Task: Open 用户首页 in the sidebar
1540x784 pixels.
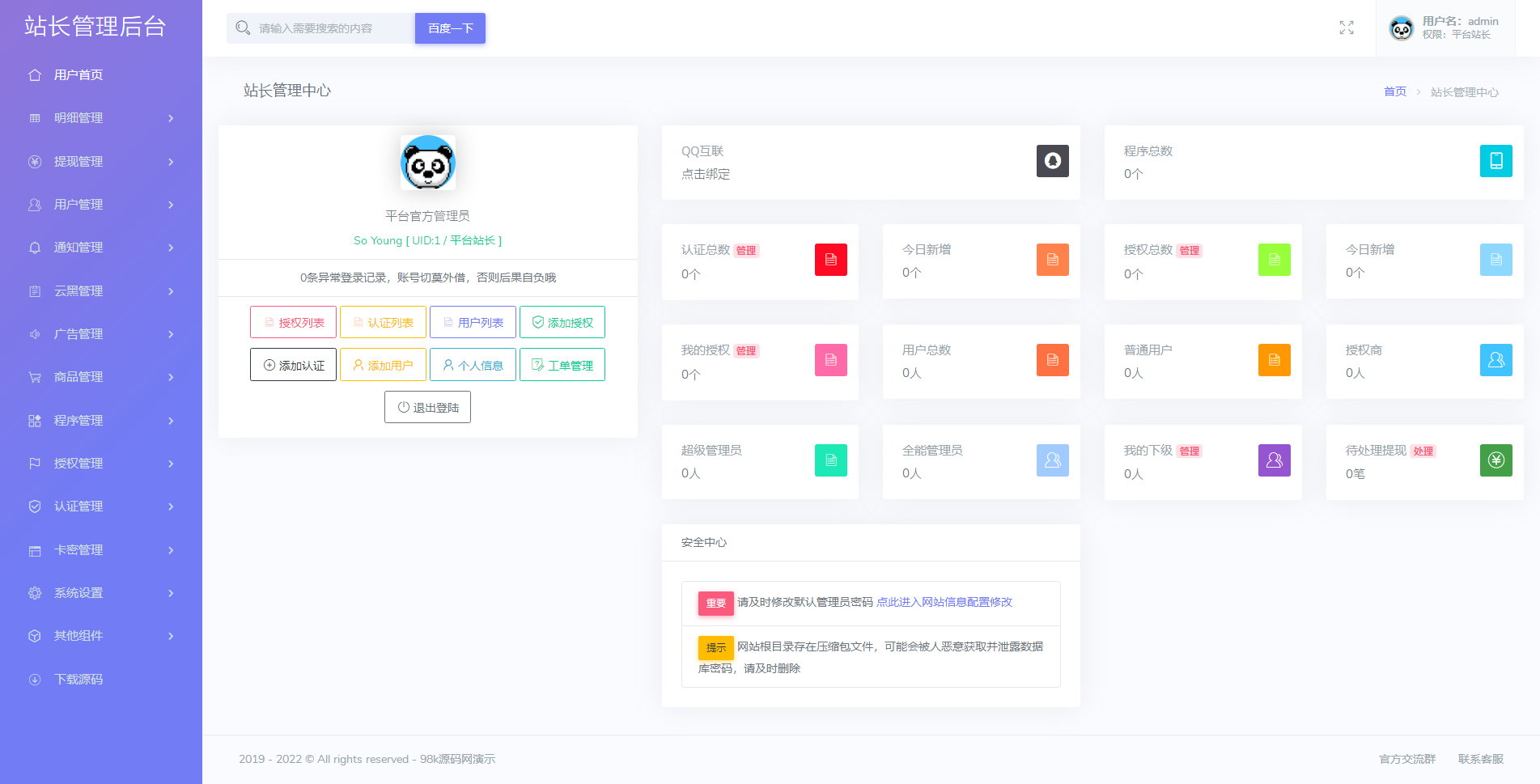Action: pos(78,75)
